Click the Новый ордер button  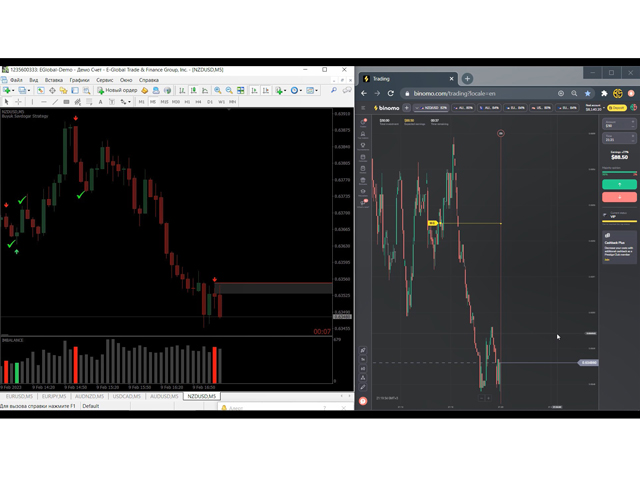[117, 90]
